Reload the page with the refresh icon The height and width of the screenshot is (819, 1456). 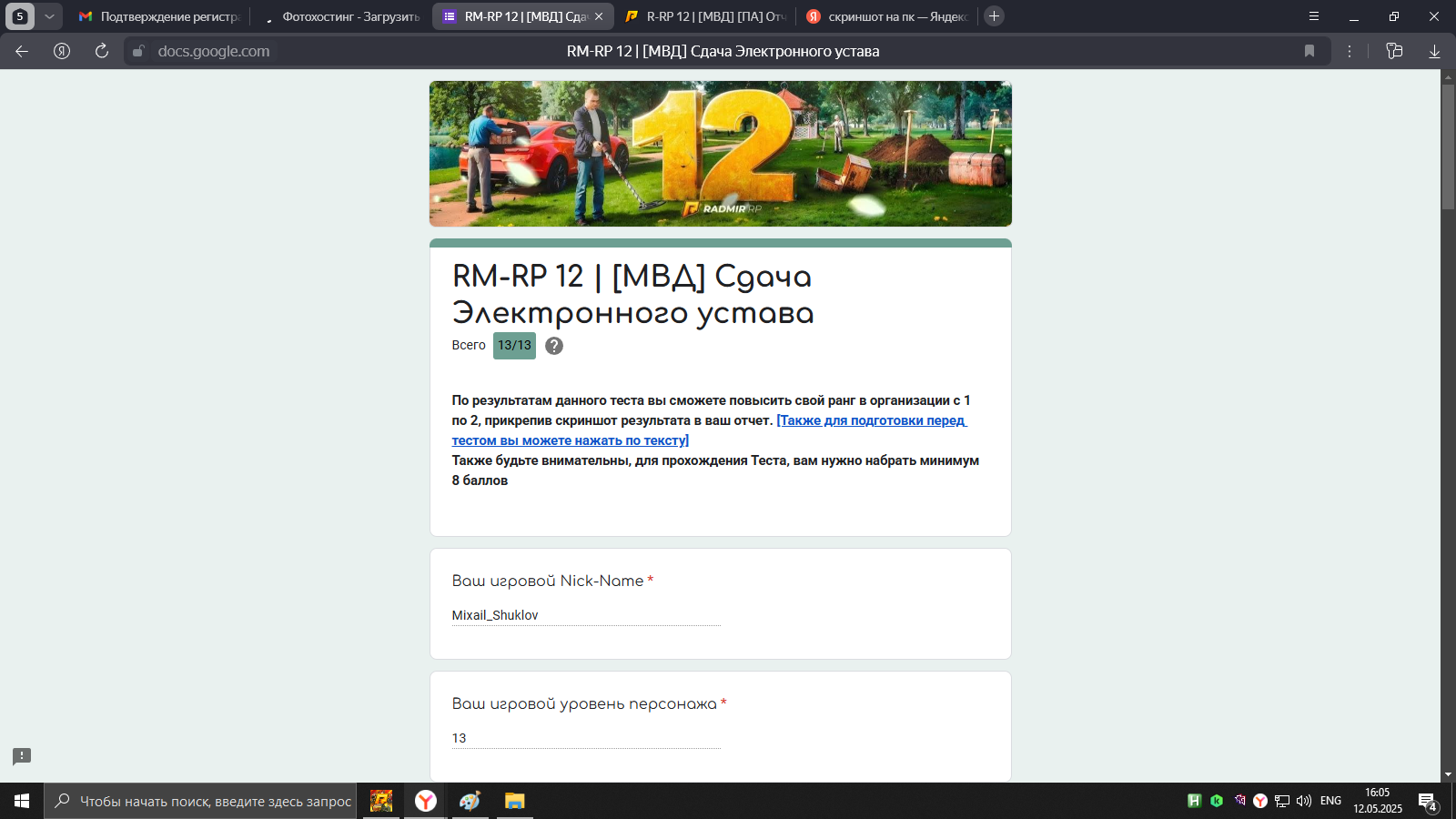pyautogui.click(x=102, y=51)
